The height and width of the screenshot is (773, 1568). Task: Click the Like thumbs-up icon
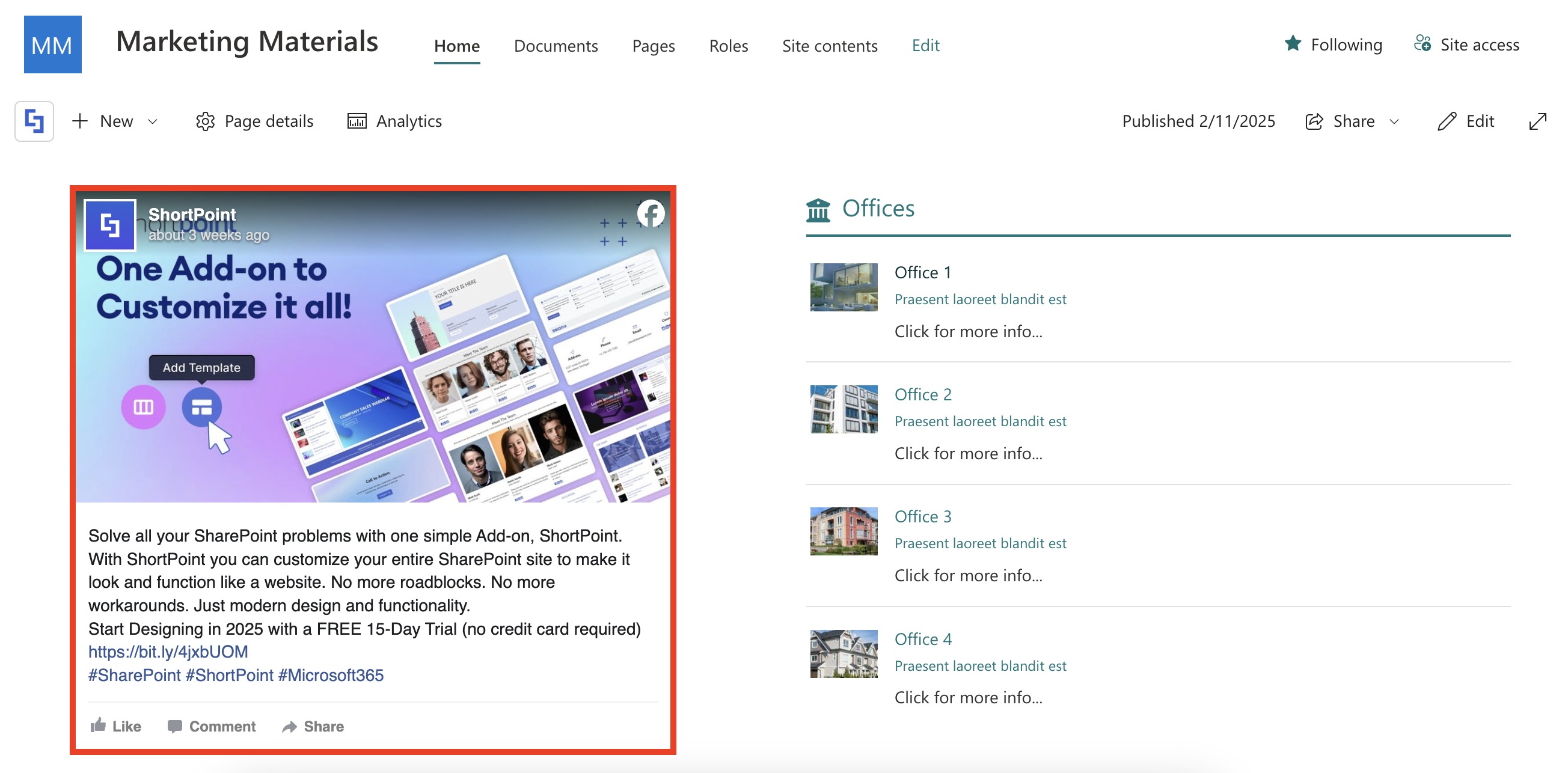(98, 725)
